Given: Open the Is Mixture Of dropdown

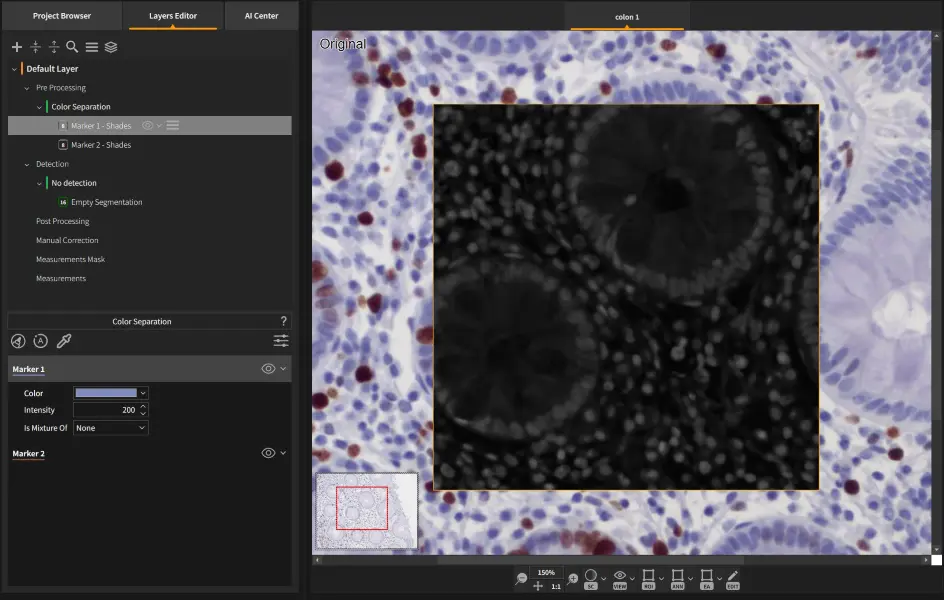Looking at the screenshot, I should (x=111, y=428).
